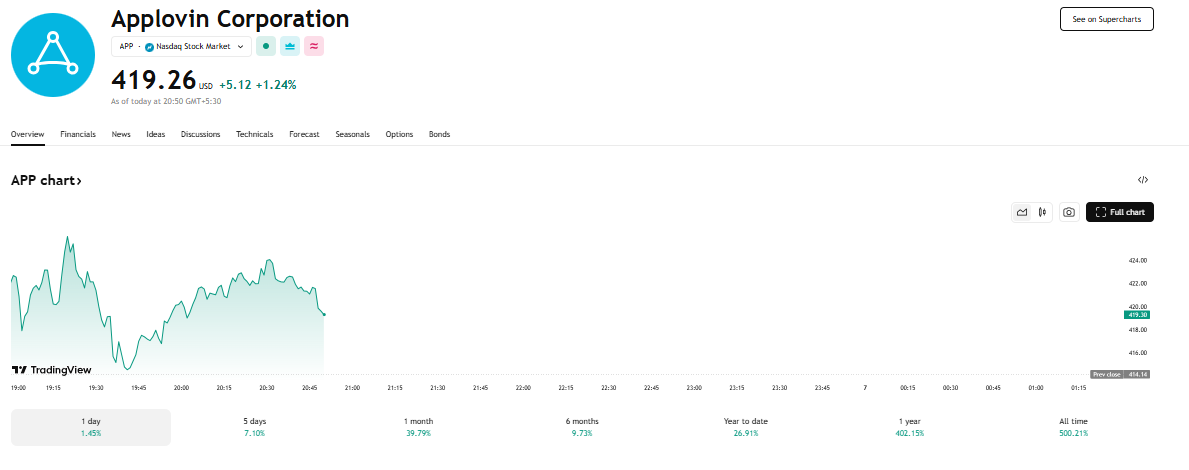1189x470 pixels.
Task: Click the 416.00 price axis label
Action: (x=1137, y=353)
